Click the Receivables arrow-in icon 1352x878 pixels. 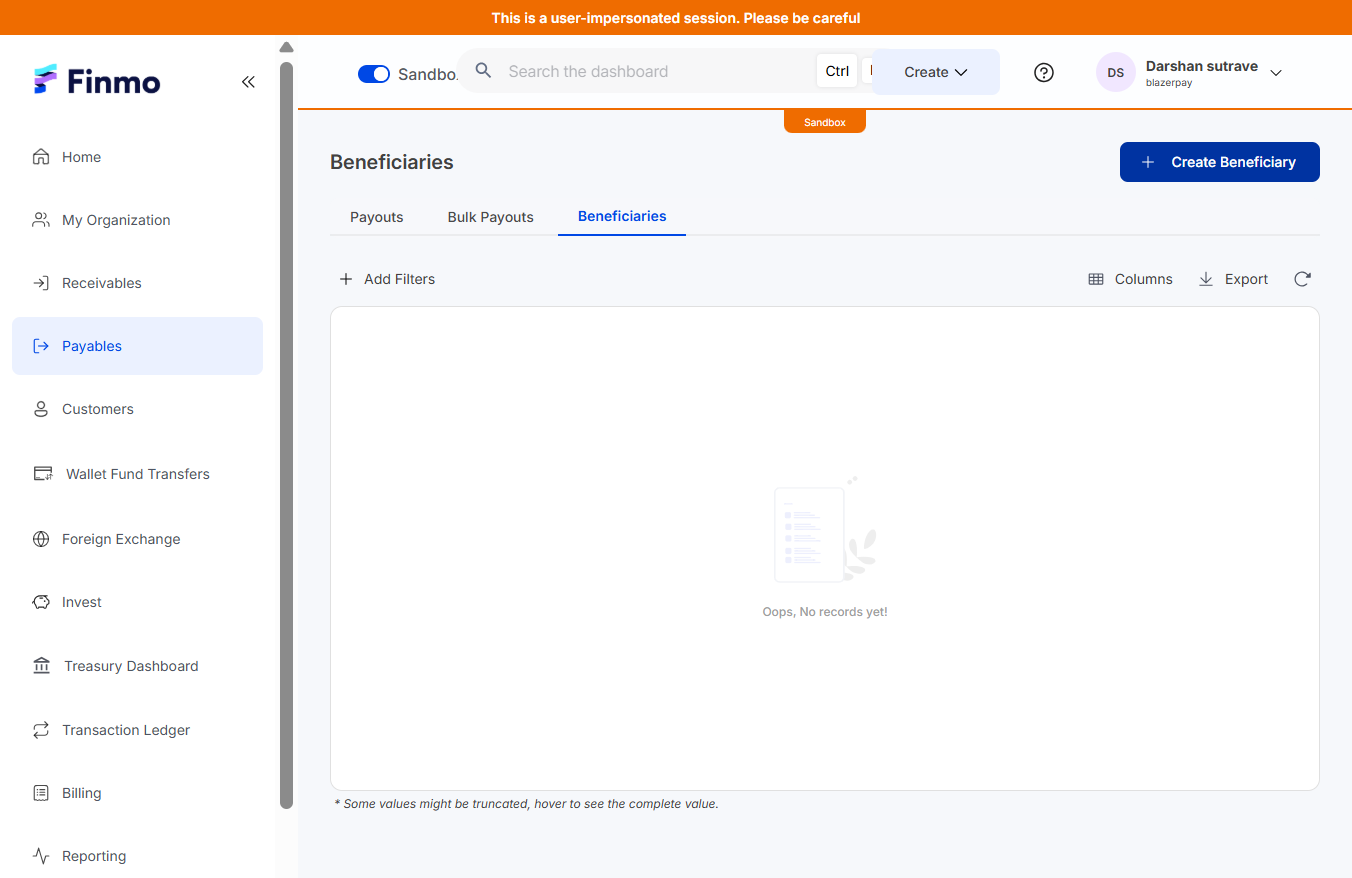tap(41, 283)
